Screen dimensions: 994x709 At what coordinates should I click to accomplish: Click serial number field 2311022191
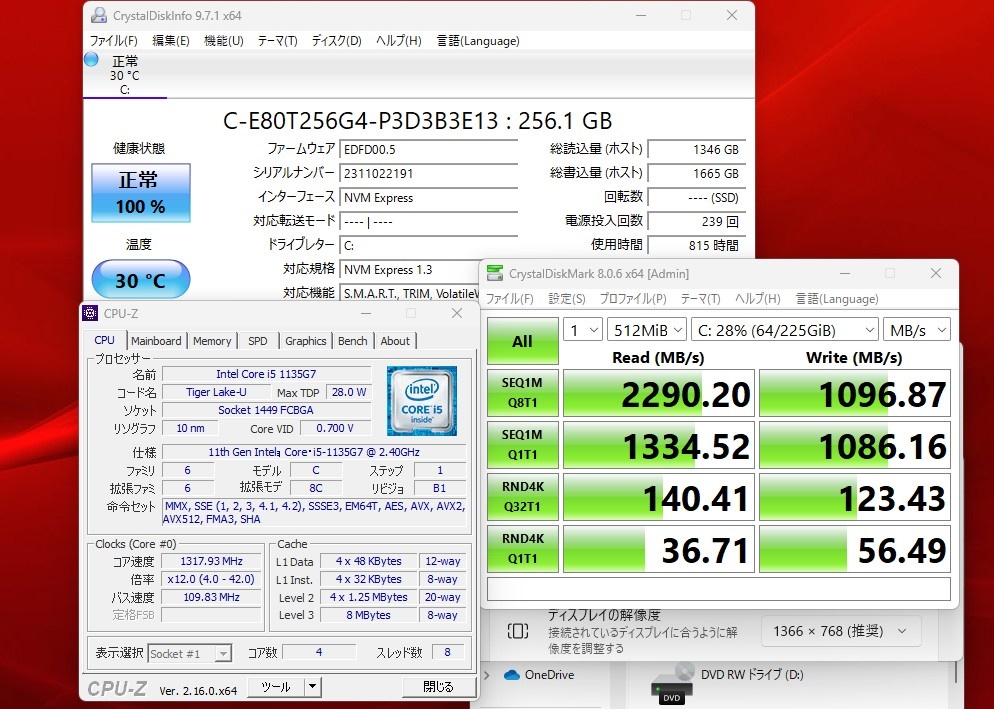(x=429, y=173)
